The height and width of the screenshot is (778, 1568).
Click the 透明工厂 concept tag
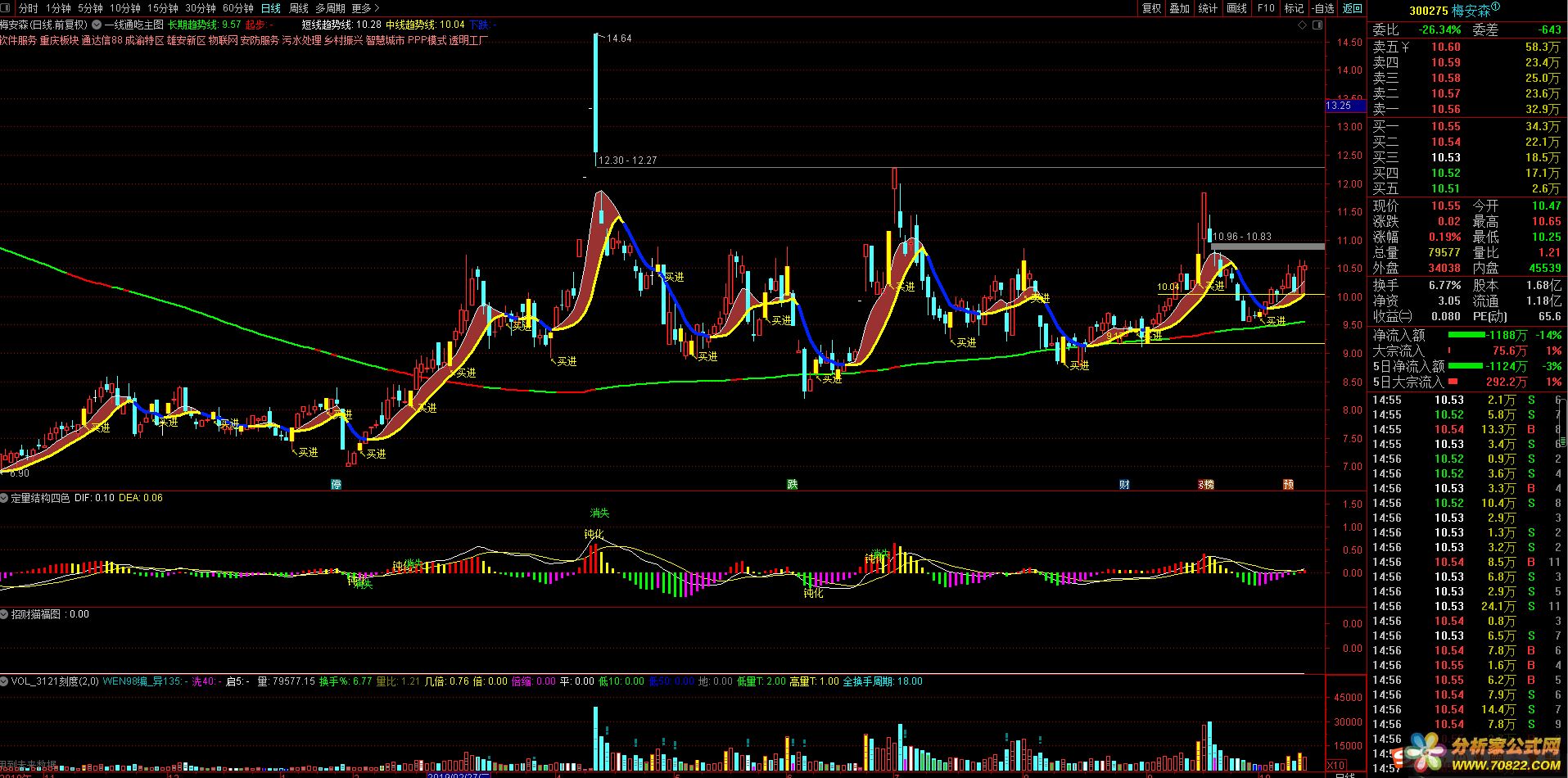[x=469, y=39]
